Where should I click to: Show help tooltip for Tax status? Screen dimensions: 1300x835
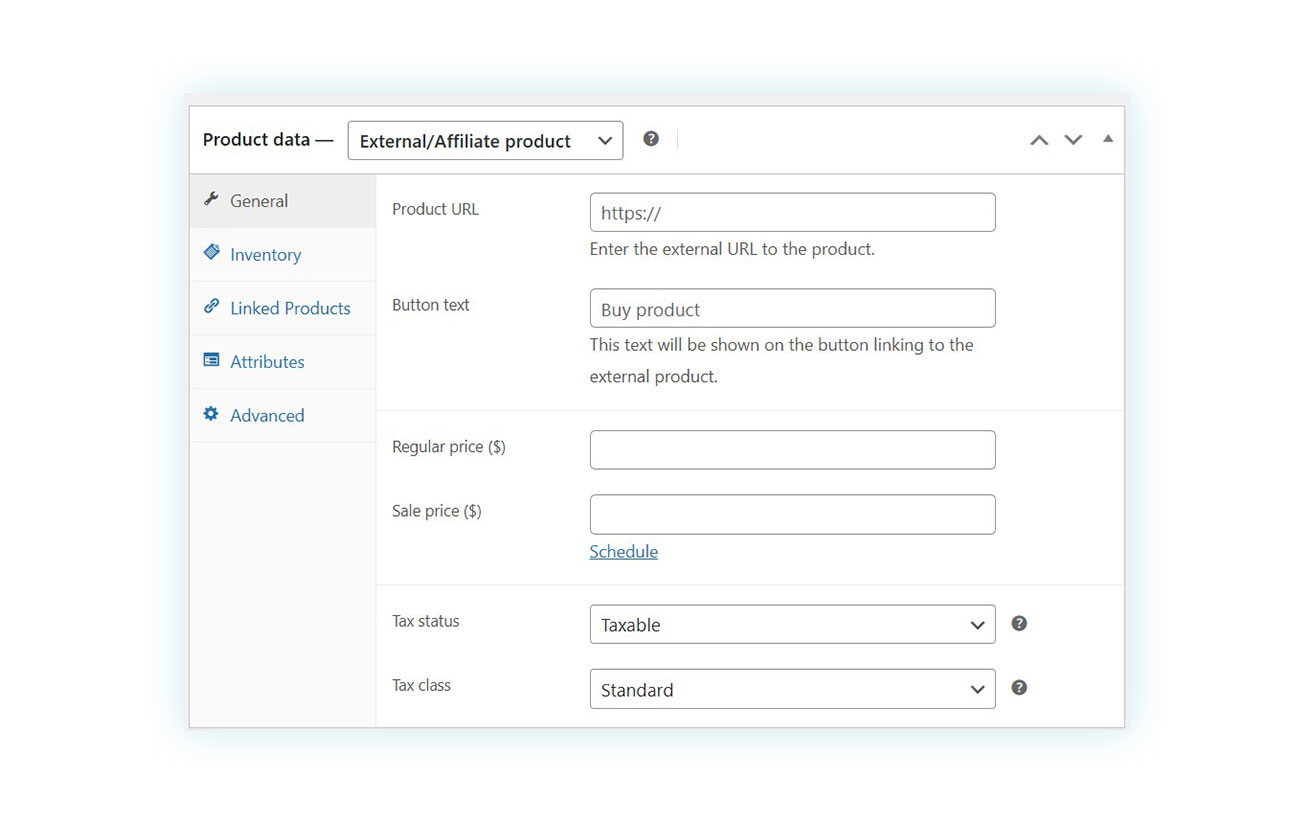click(x=1019, y=623)
